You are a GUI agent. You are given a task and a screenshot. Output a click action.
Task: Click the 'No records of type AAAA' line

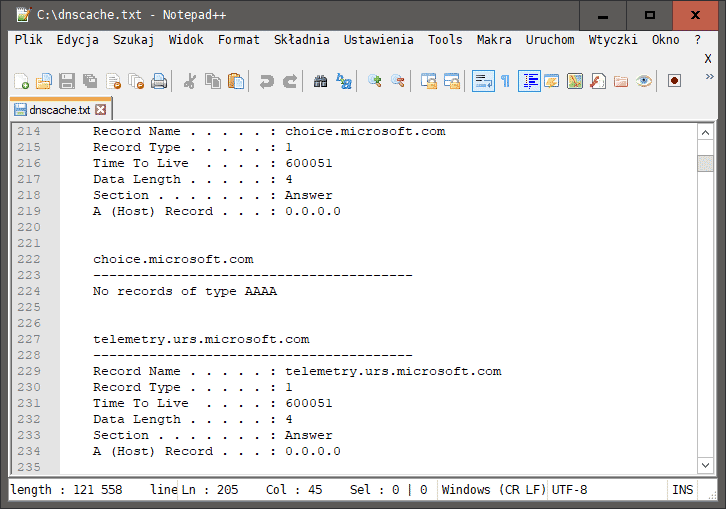185,291
